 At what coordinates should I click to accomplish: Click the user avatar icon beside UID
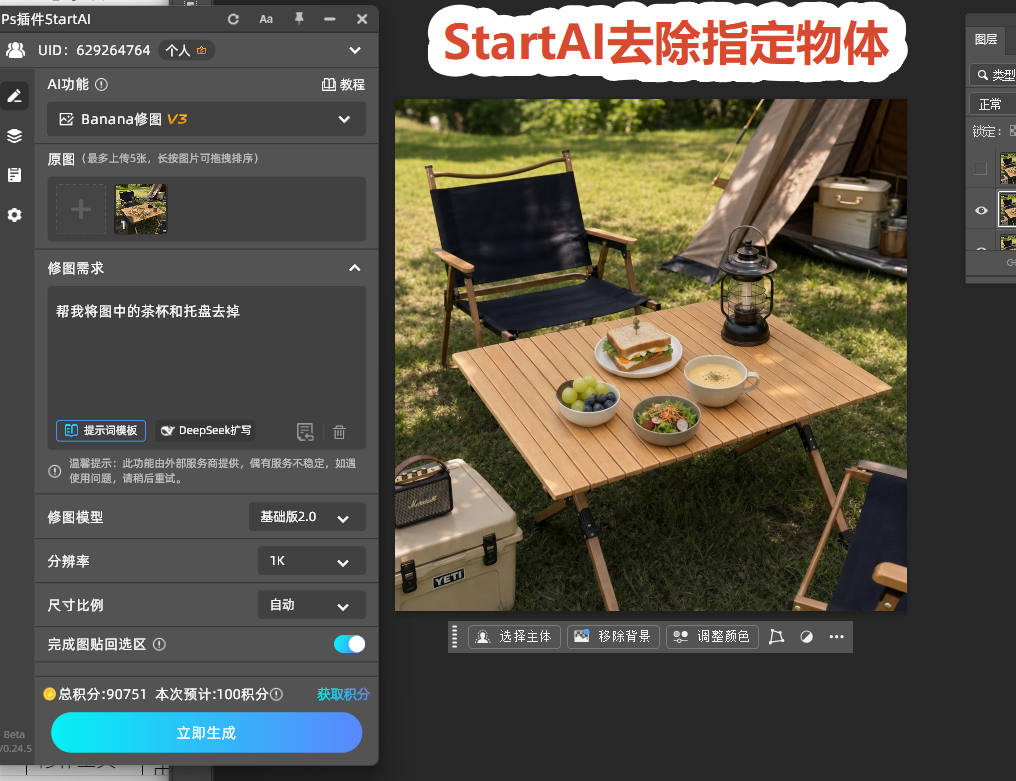coord(16,50)
